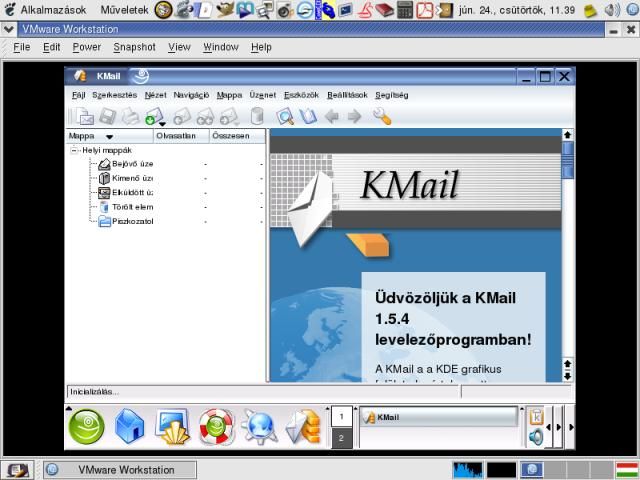Switch to virtual desktop 1
The height and width of the screenshot is (480, 640).
[x=340, y=416]
